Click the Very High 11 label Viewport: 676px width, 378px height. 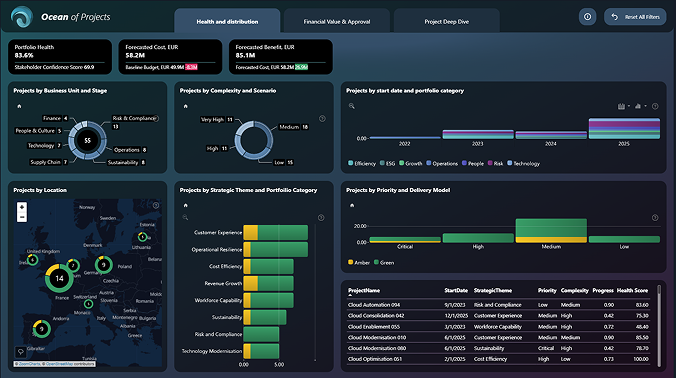point(216,119)
